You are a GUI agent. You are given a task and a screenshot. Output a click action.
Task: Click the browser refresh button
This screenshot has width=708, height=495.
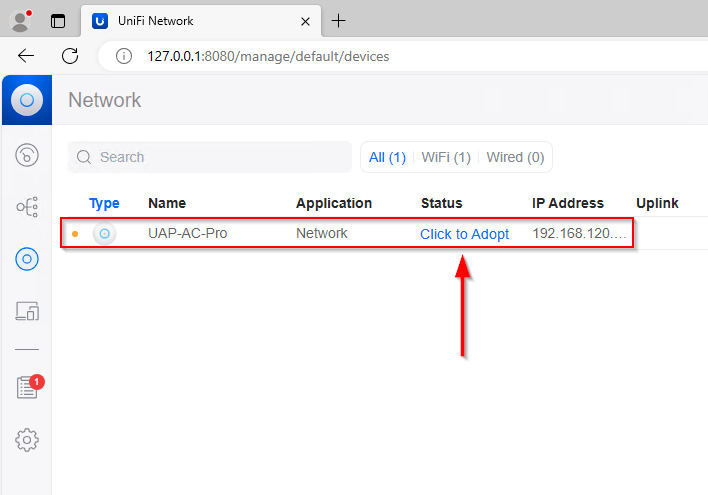pos(70,56)
